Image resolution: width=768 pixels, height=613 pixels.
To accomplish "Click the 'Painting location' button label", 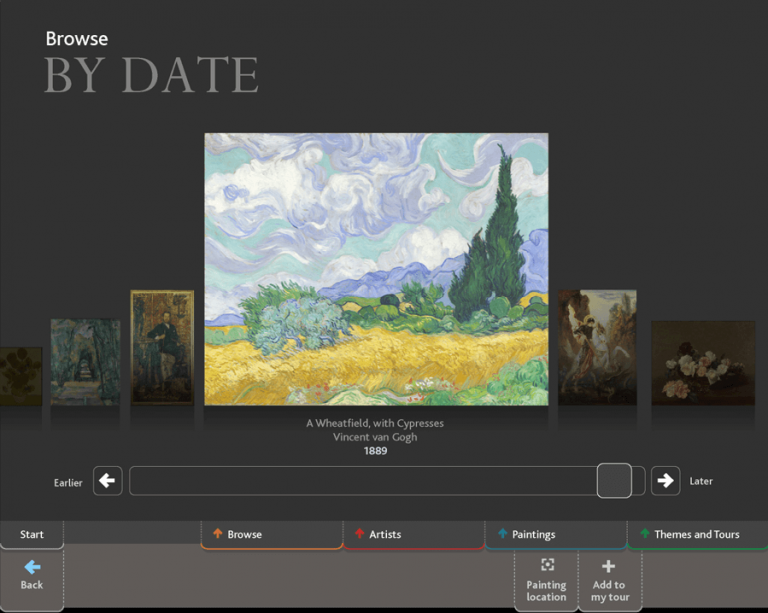I will click(546, 591).
